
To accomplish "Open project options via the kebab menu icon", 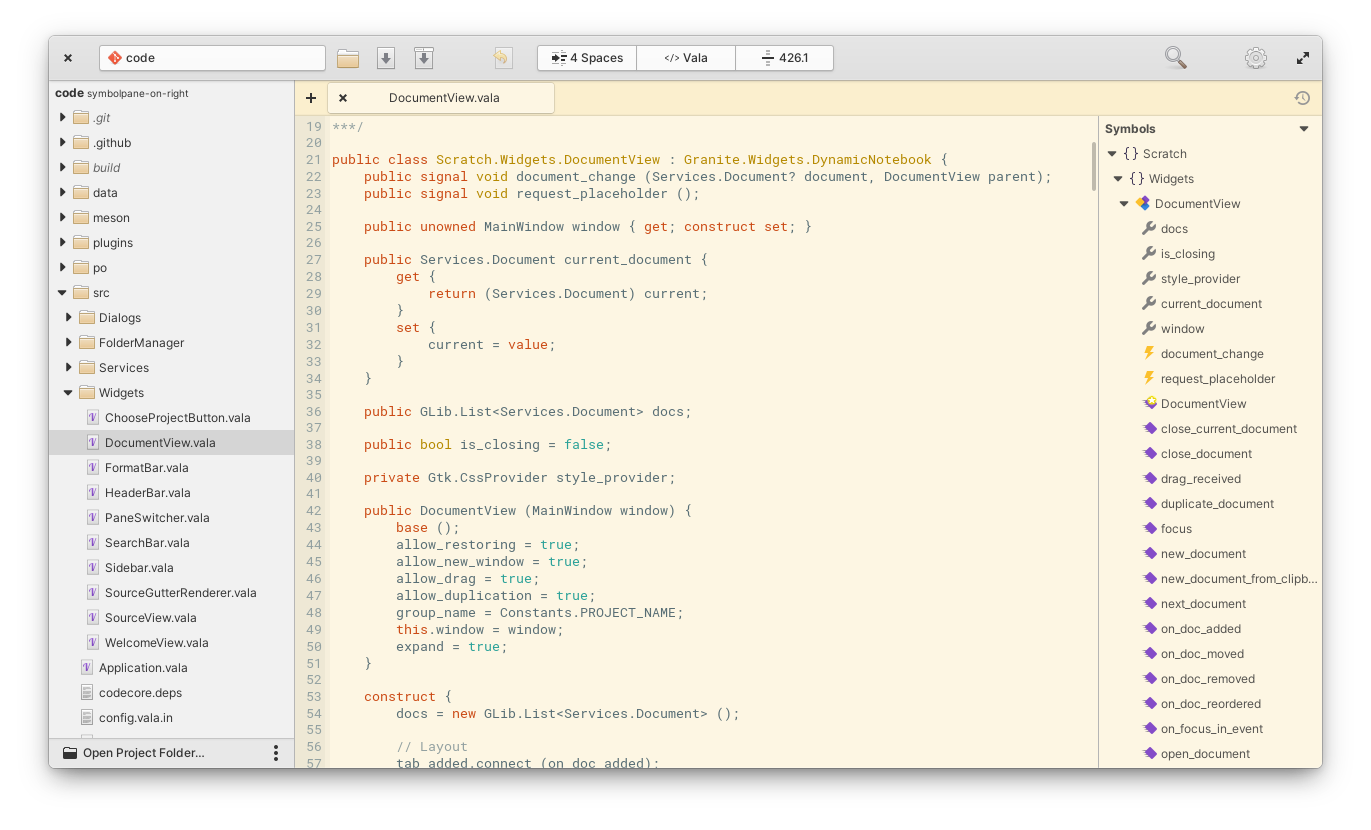I will point(275,752).
